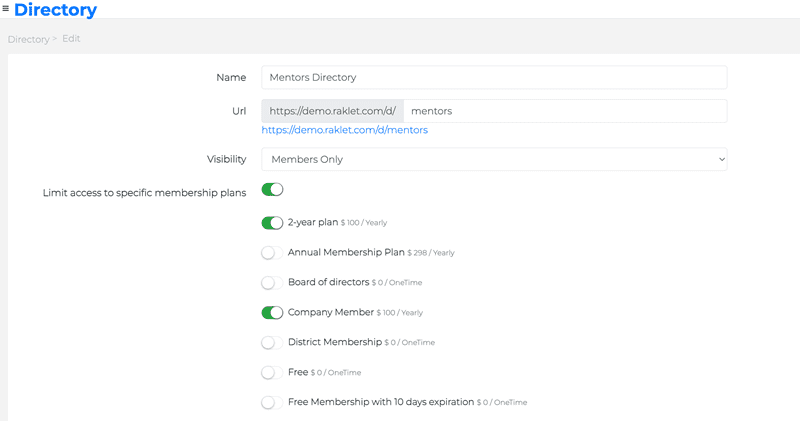Go to Directory breadcrumb link
The width and height of the screenshot is (800, 421).
[x=28, y=39]
